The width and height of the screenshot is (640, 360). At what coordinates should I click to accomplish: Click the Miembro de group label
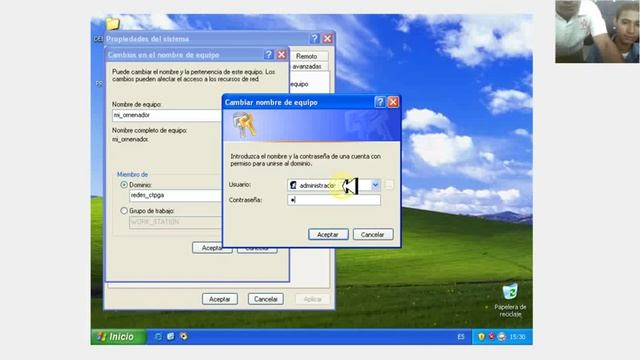tap(132, 174)
